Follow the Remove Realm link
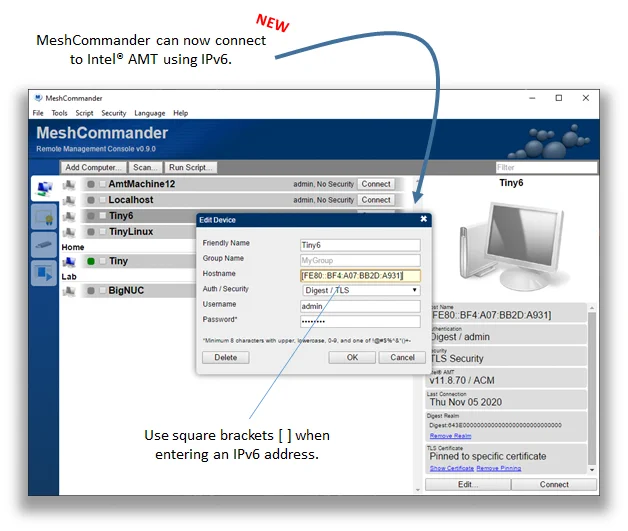Image resolution: width=628 pixels, height=531 pixels. click(450, 436)
